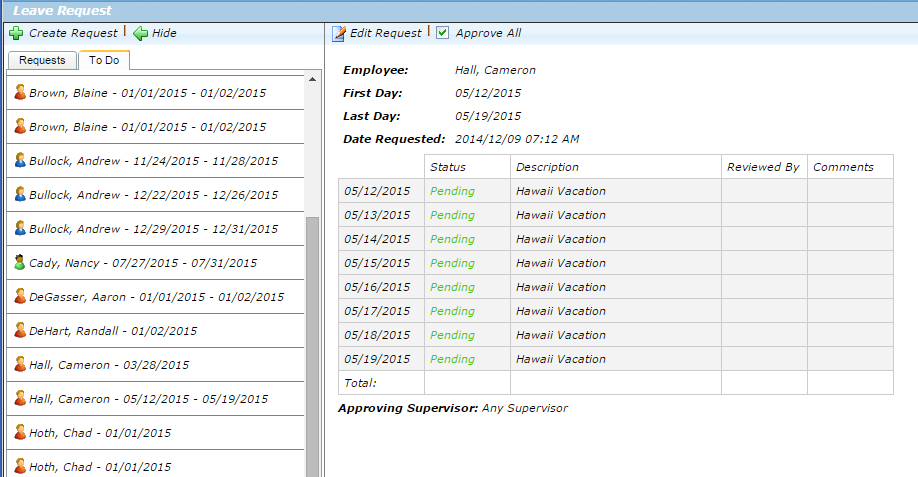Select the To Do tab

click(x=104, y=60)
